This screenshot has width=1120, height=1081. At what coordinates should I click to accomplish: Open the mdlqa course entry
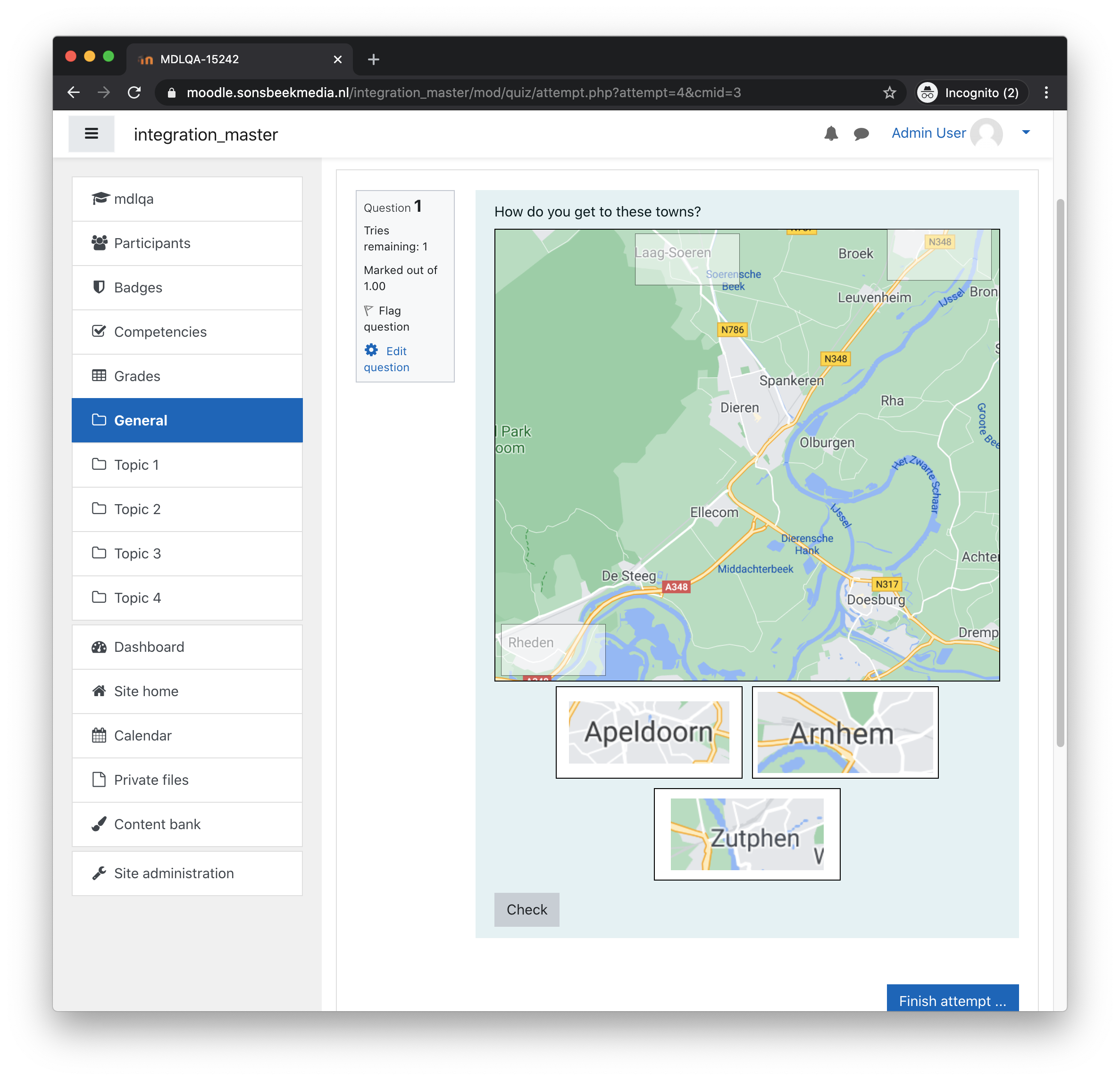187,199
